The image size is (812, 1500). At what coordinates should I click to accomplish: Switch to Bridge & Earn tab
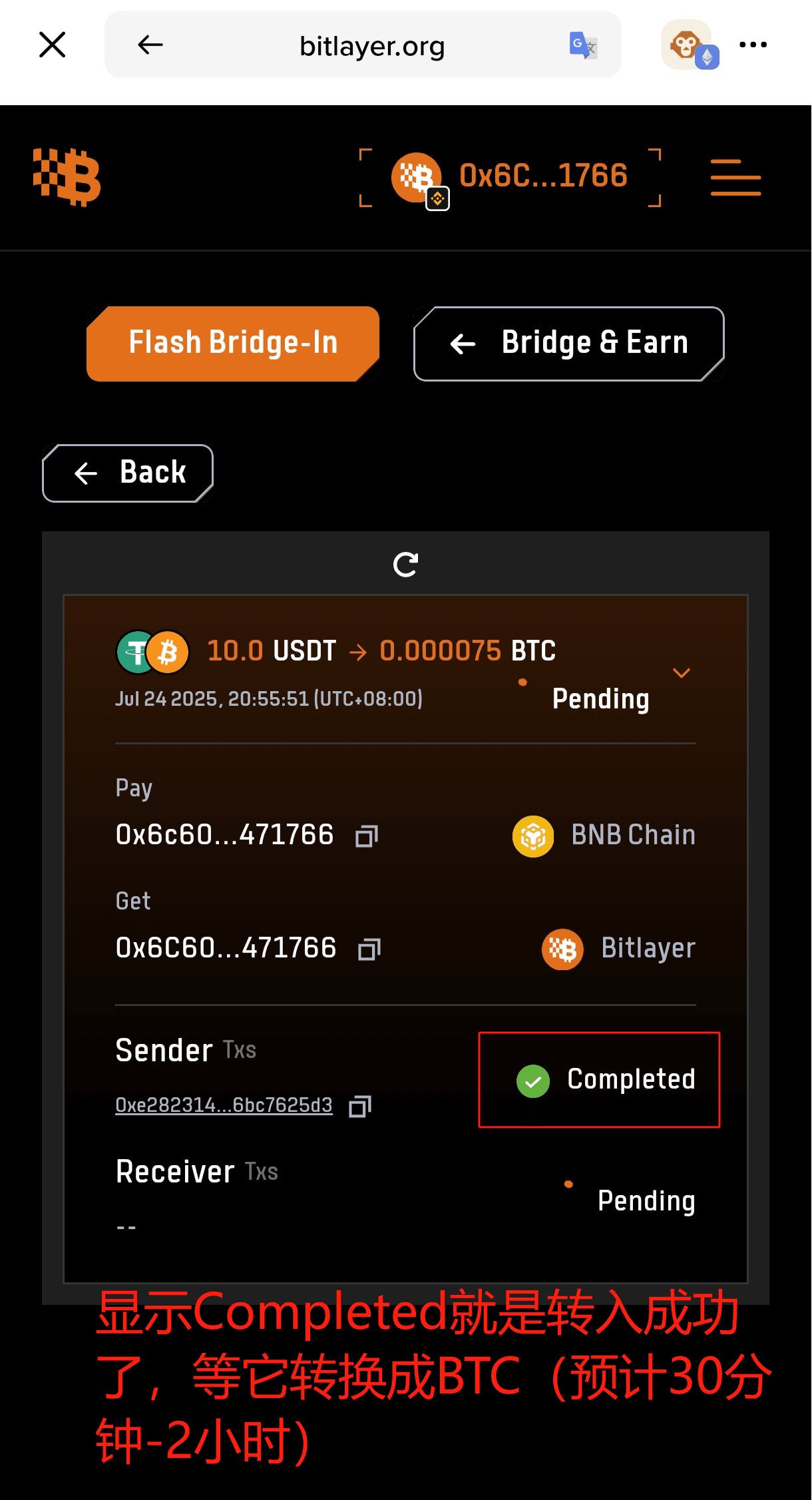(569, 344)
